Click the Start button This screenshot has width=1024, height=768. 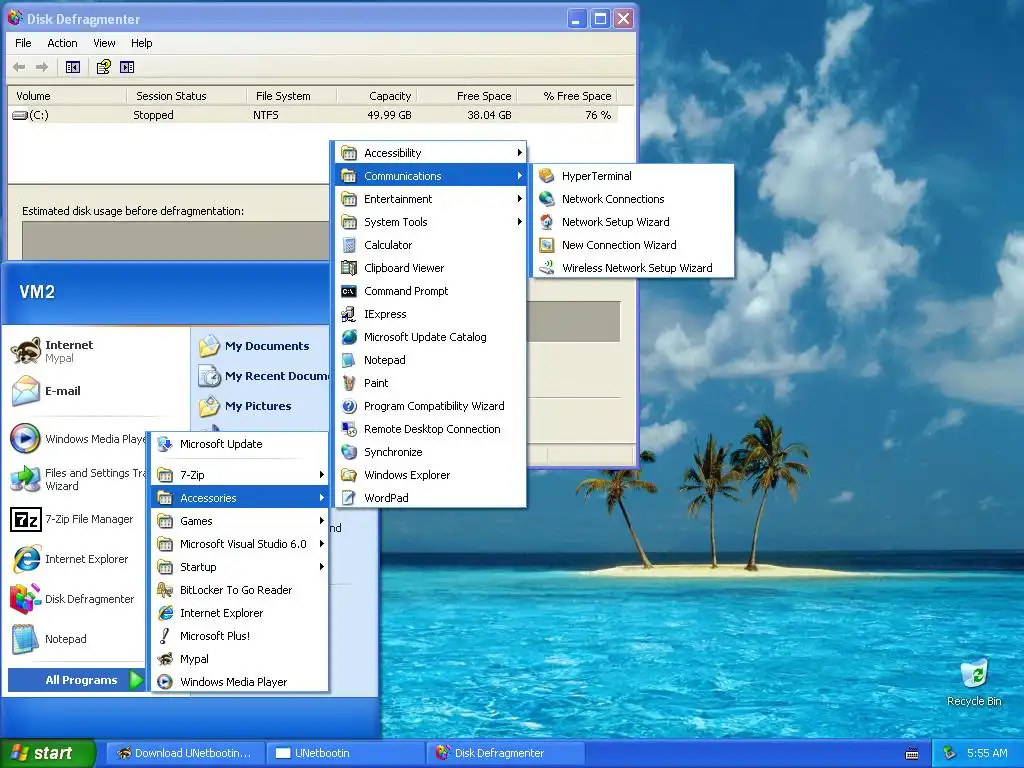point(47,753)
